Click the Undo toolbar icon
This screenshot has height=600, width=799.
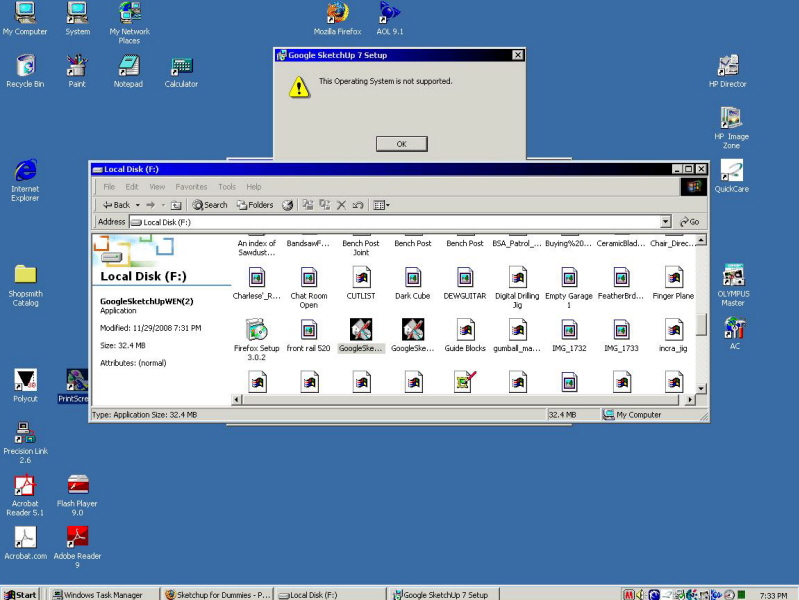(358, 205)
